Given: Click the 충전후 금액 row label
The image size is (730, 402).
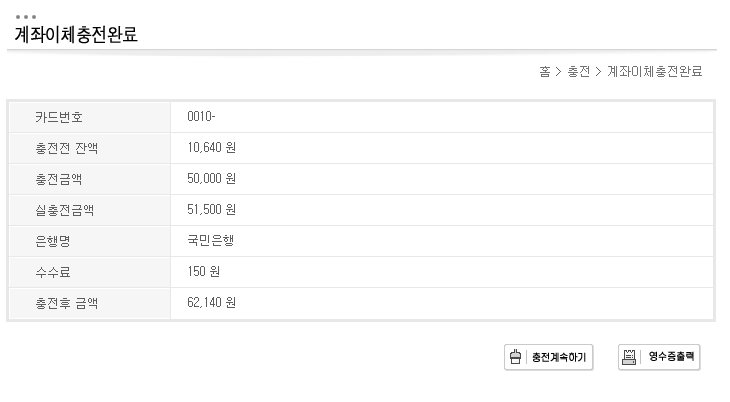Looking at the screenshot, I should coord(67,303).
